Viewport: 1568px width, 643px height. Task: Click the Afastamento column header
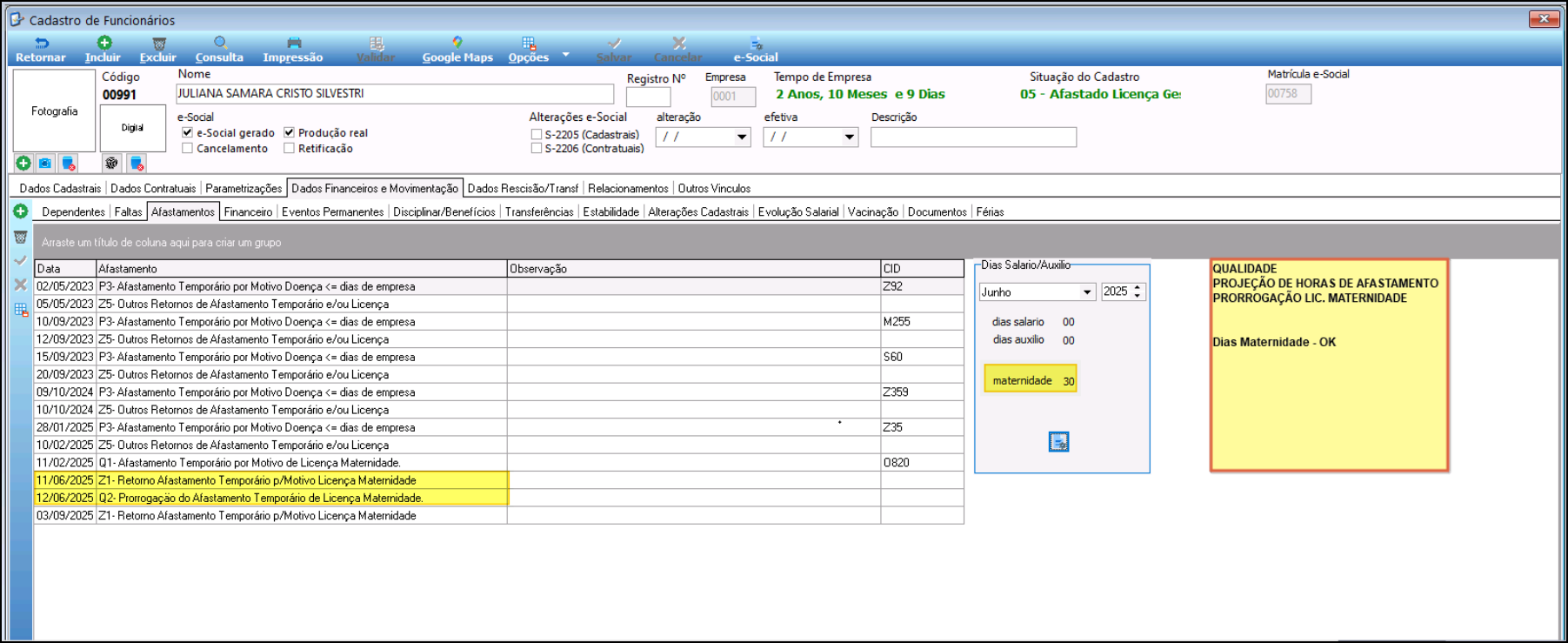click(x=302, y=269)
